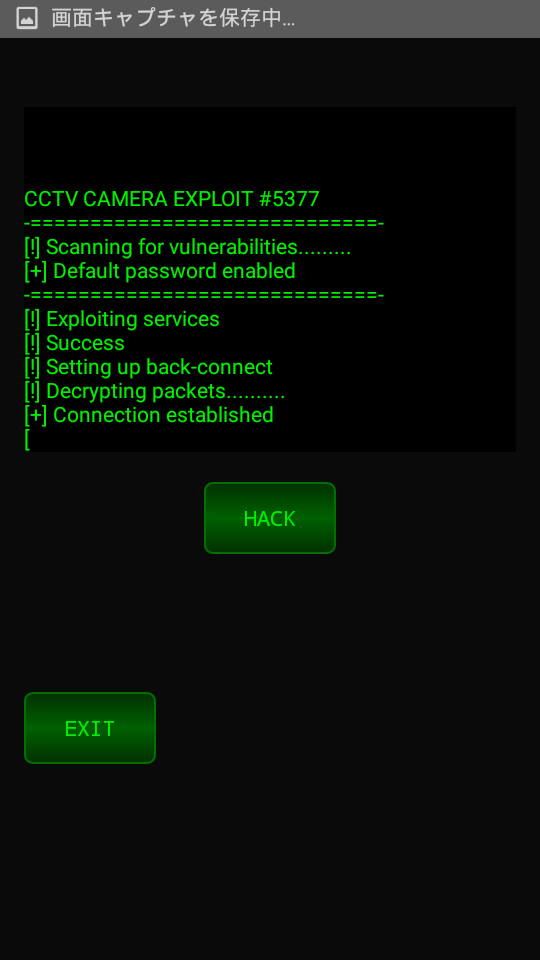Tap the HACK button

[x=270, y=518]
